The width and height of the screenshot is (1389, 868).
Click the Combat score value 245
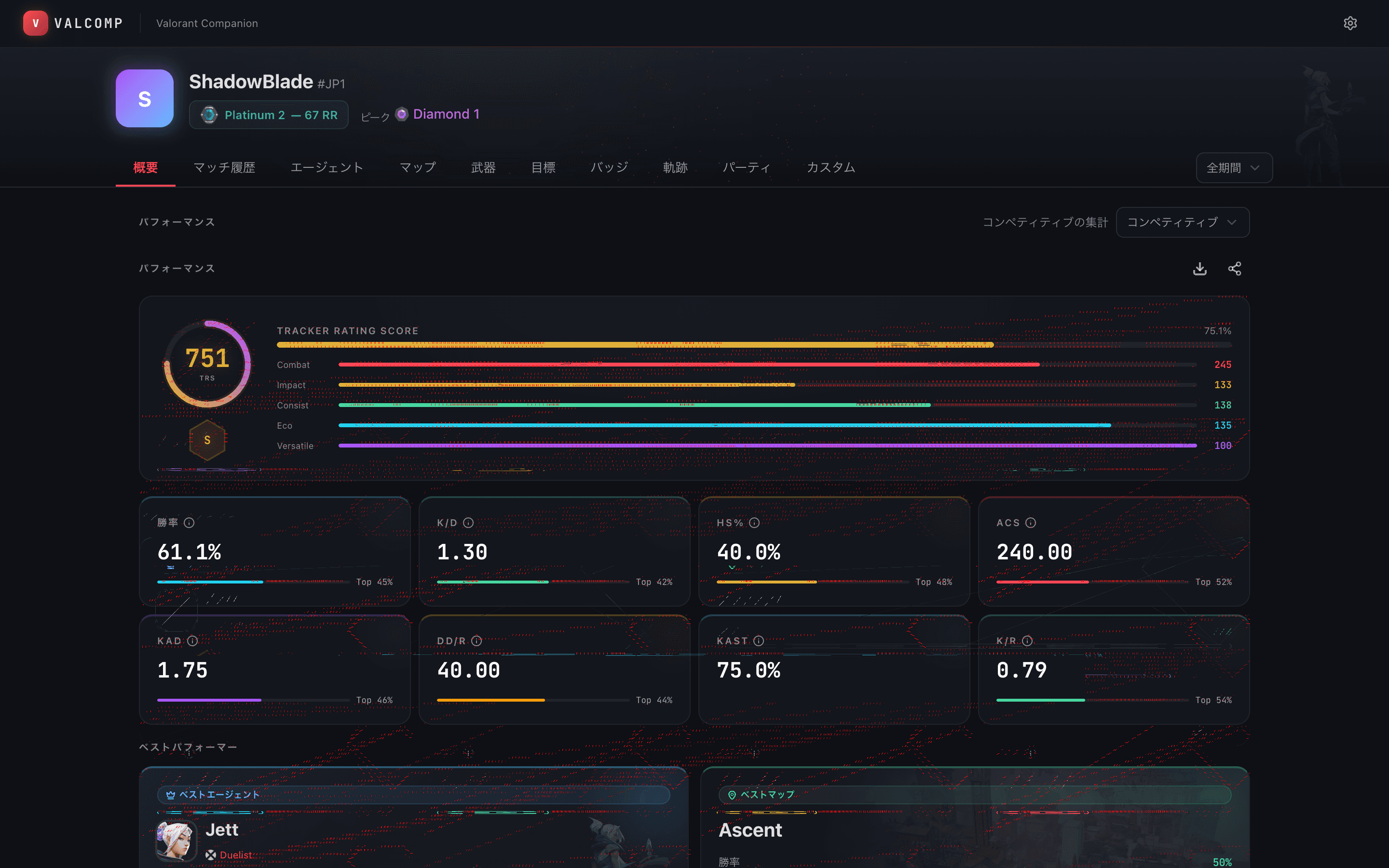click(1223, 365)
